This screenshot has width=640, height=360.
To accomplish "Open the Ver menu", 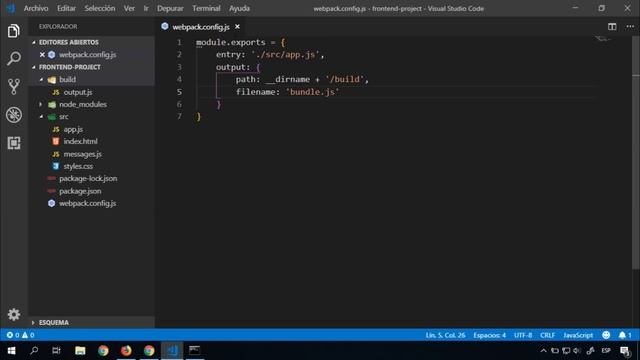I will click(129, 8).
